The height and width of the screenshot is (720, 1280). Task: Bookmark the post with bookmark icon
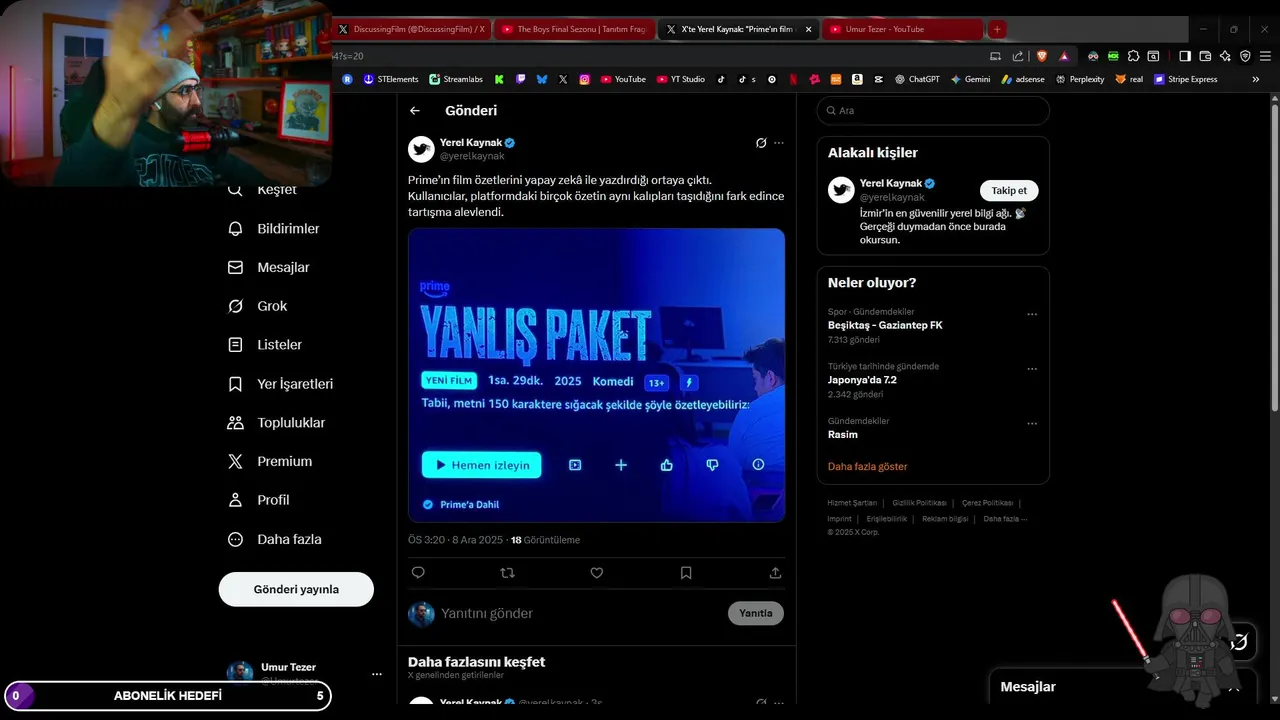coord(686,573)
